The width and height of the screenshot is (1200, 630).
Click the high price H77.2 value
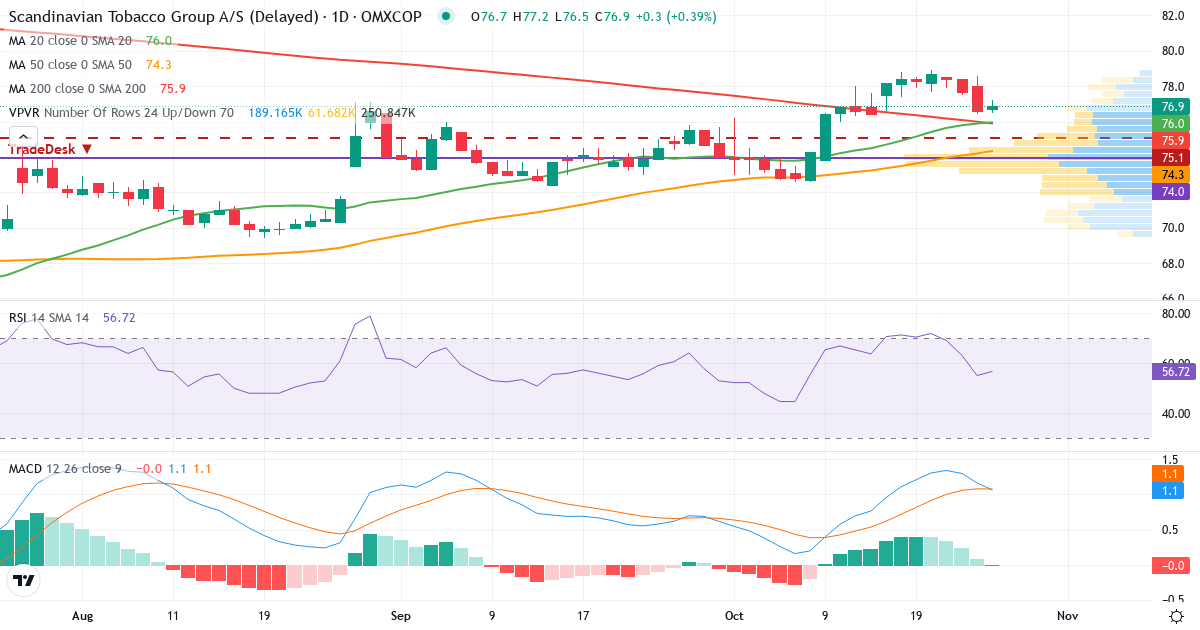[529, 17]
